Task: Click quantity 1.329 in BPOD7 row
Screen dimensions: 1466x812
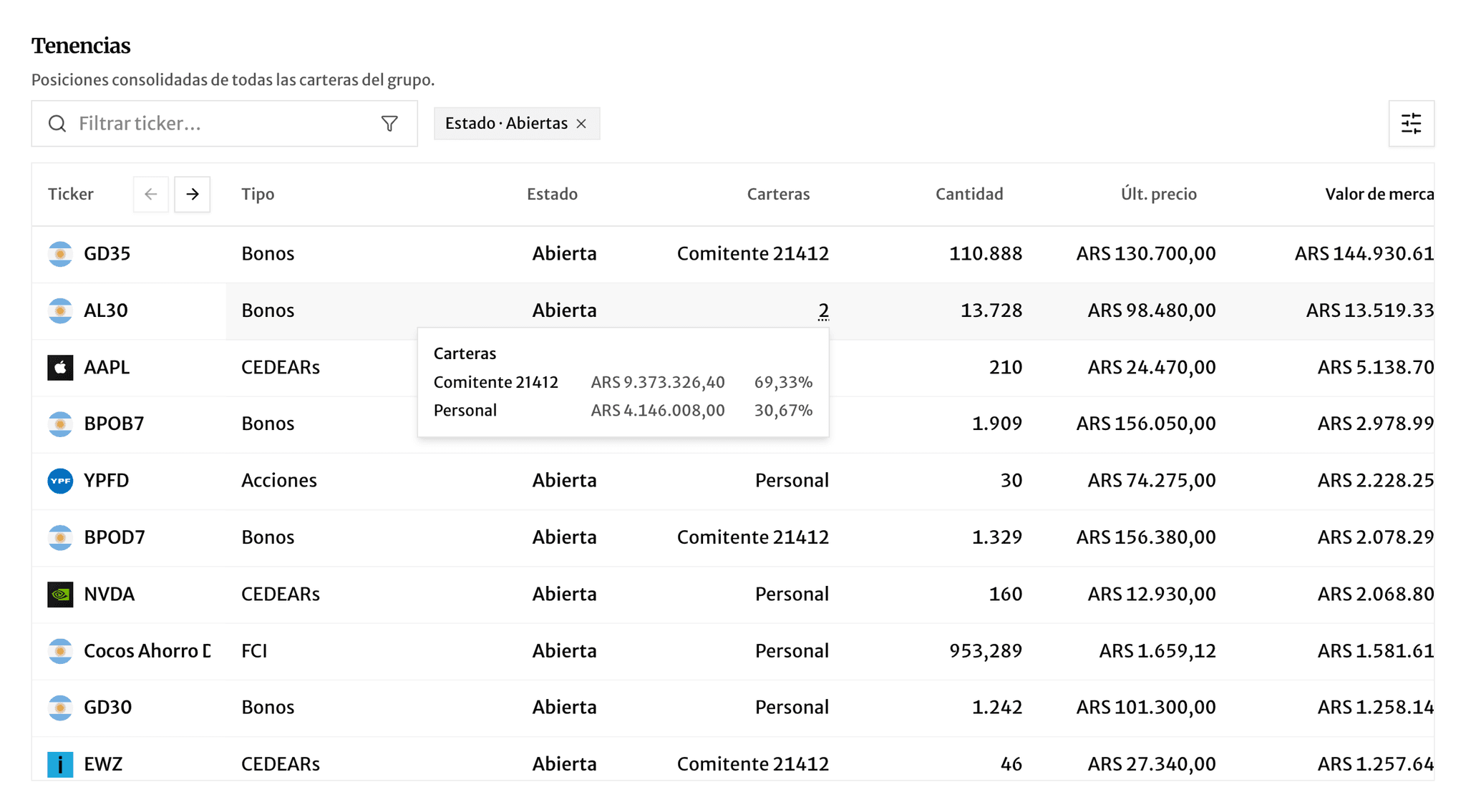Action: coord(997,537)
